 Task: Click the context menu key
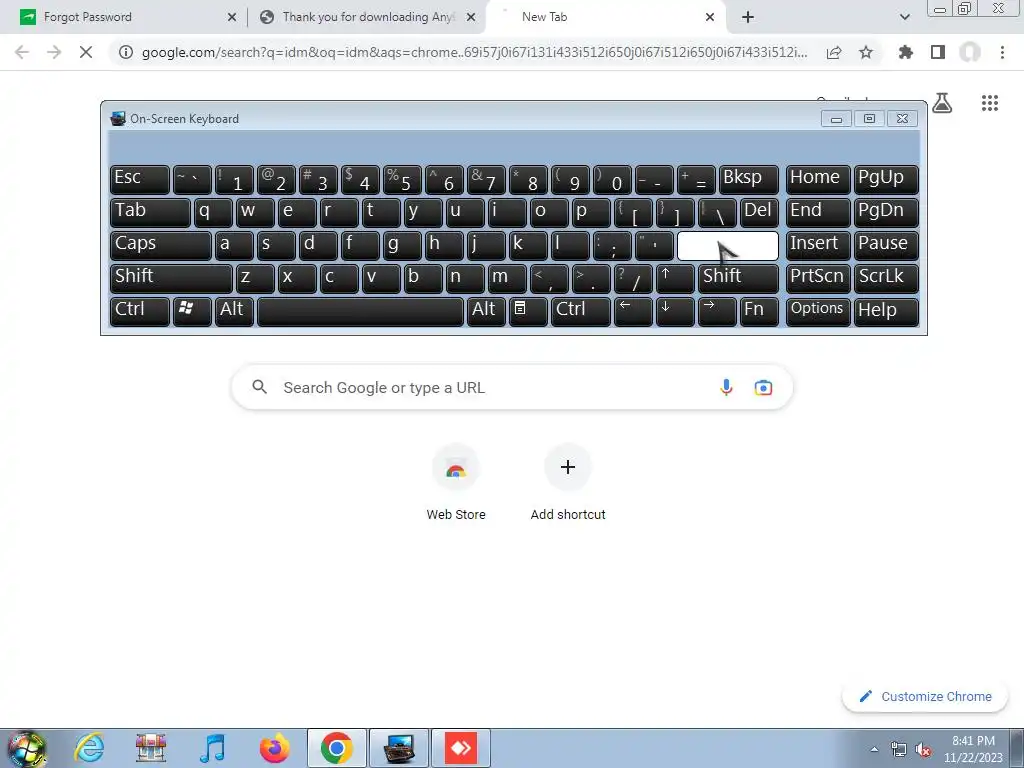pos(528,311)
